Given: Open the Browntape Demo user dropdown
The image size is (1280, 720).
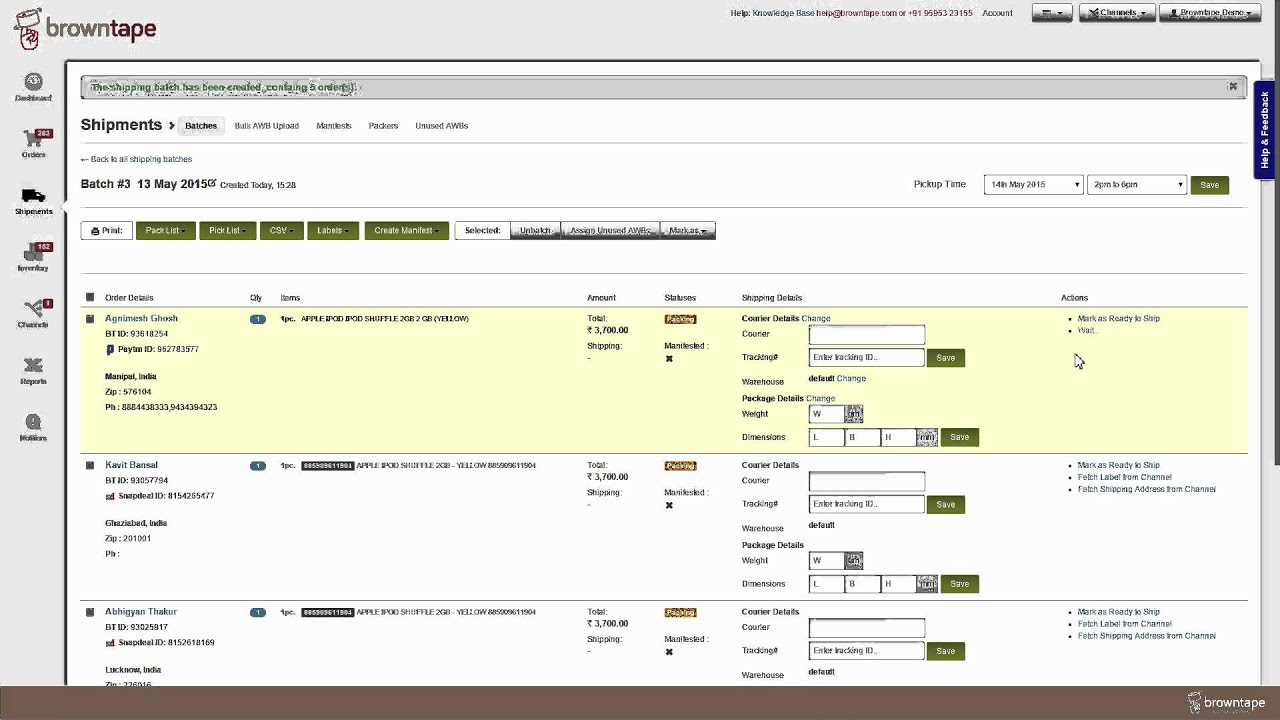Looking at the screenshot, I should [1209, 13].
